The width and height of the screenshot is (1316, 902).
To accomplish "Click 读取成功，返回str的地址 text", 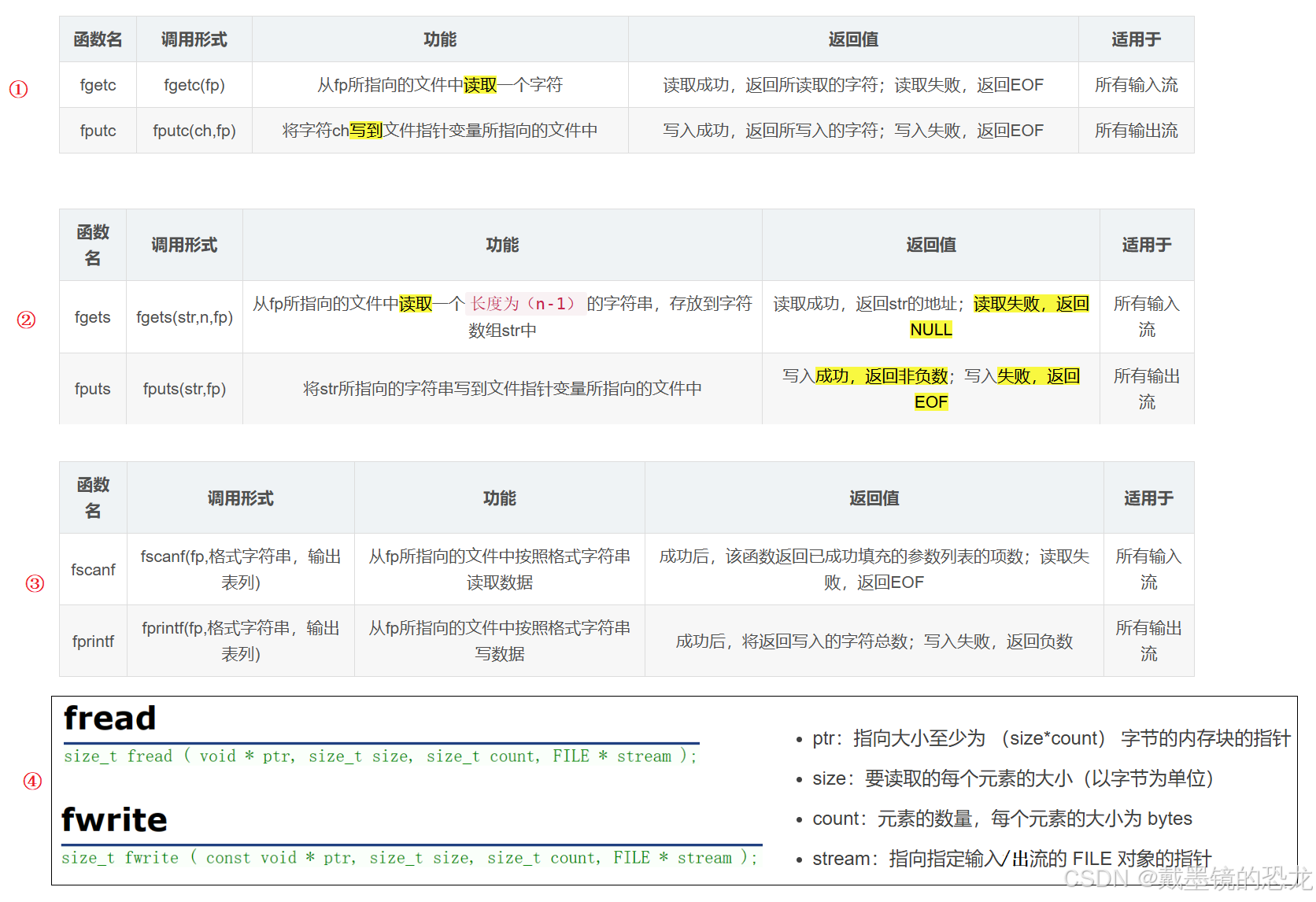I will (868, 304).
